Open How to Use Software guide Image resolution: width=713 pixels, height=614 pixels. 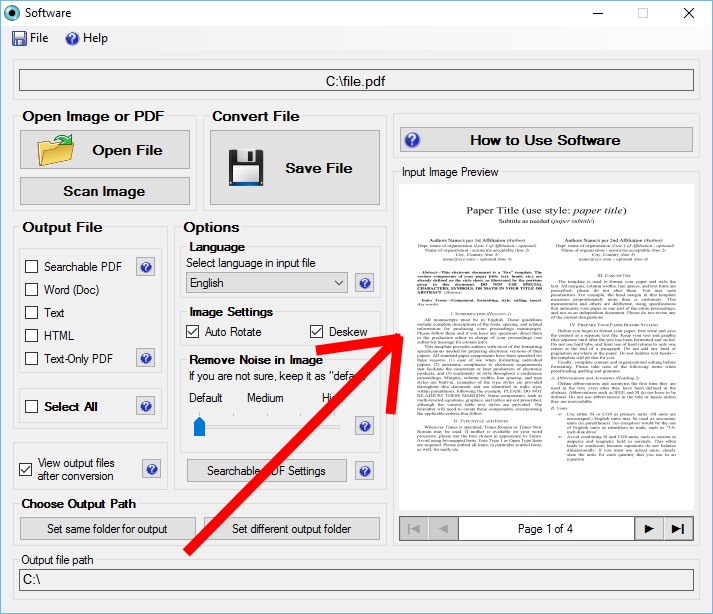[x=546, y=140]
